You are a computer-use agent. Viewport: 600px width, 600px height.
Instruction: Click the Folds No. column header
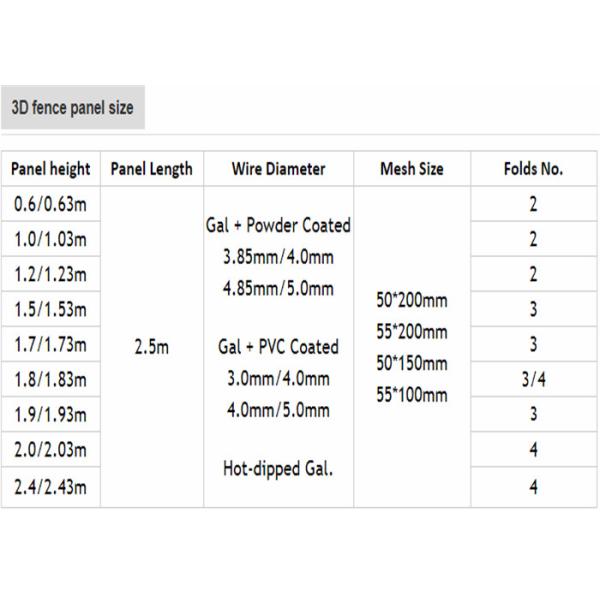[534, 169]
